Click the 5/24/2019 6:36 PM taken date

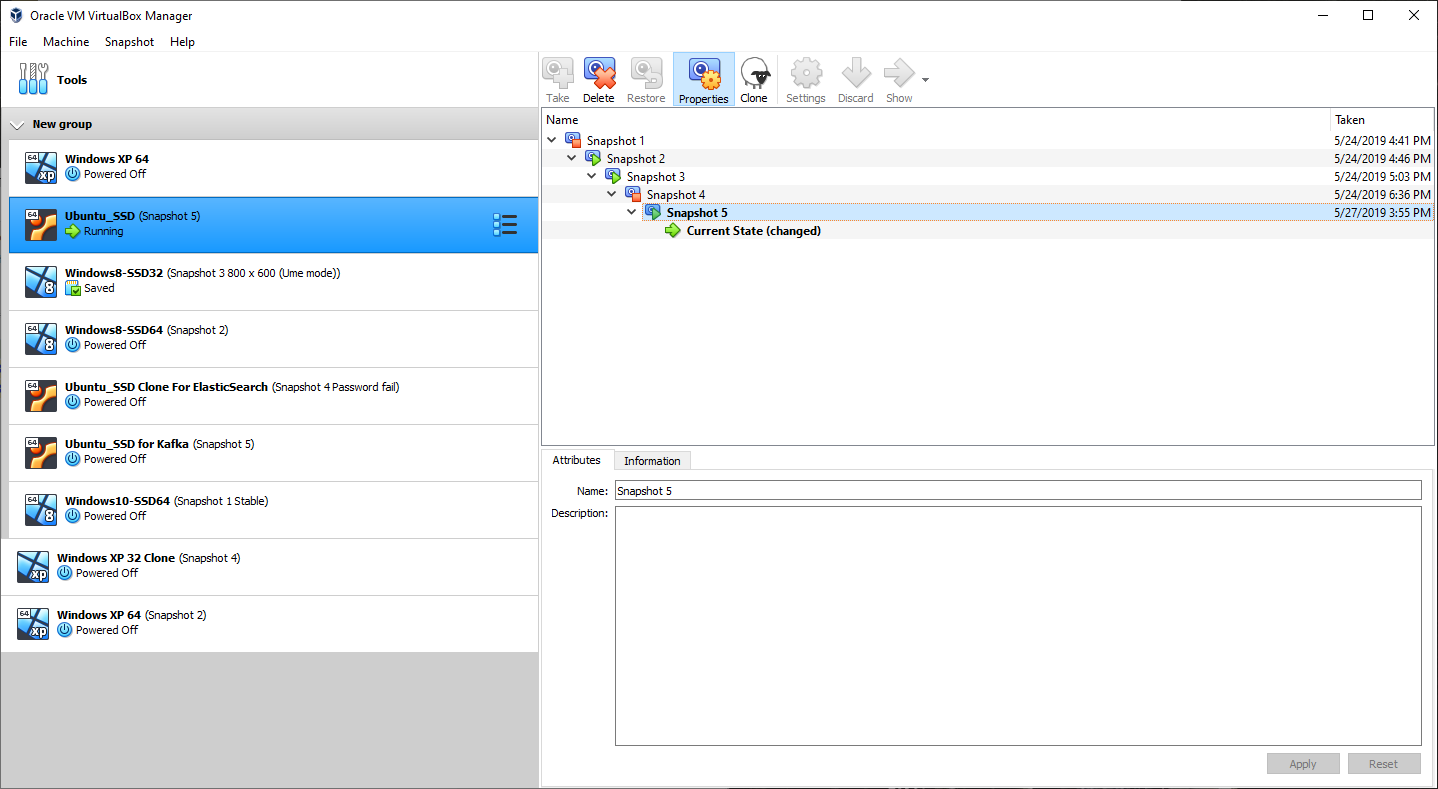tap(1383, 195)
